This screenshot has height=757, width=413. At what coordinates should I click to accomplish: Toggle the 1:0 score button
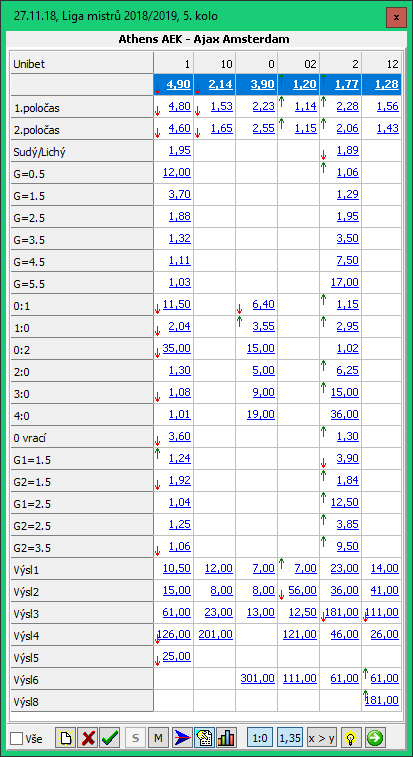(260, 738)
